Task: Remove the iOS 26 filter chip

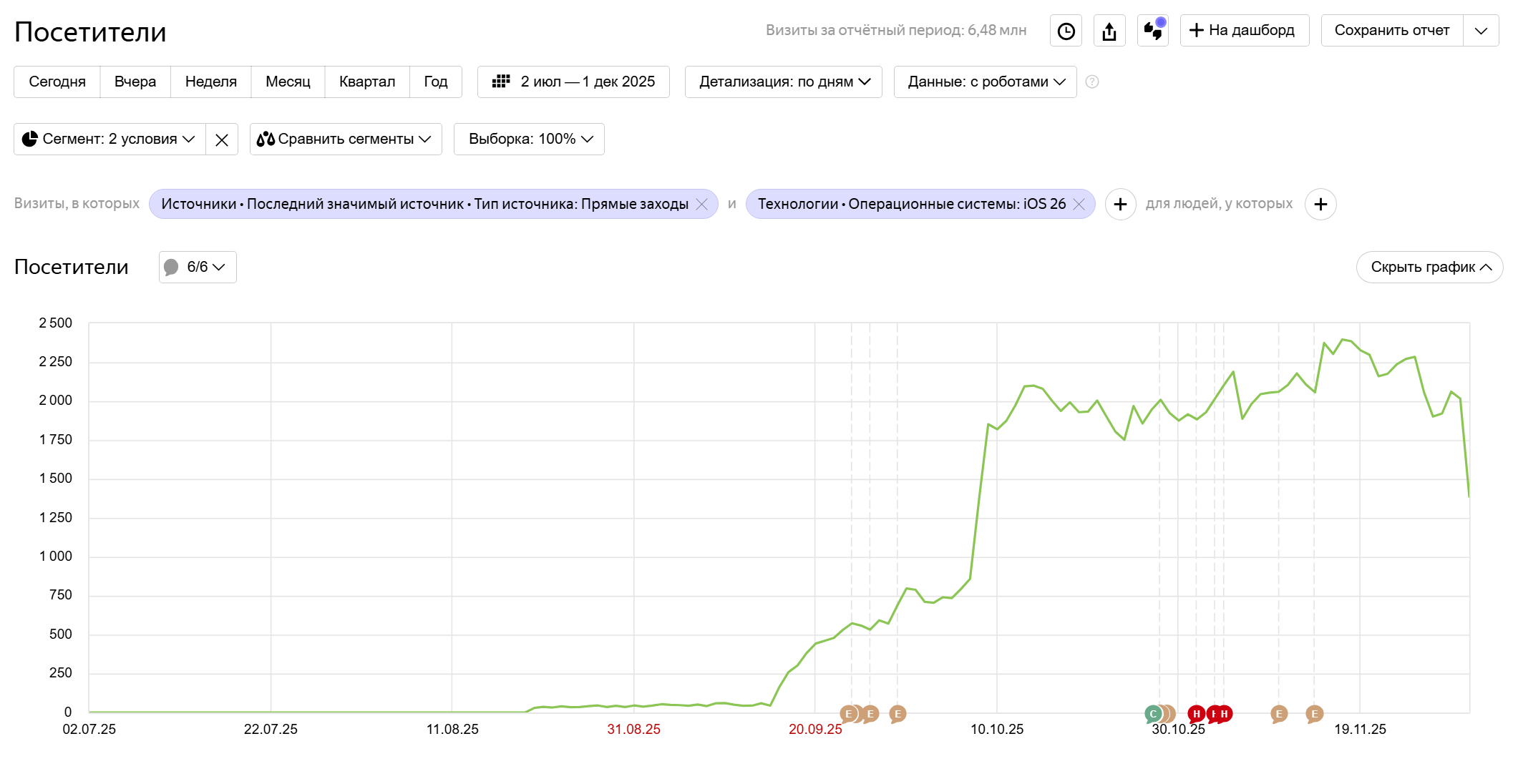Action: coord(1079,205)
